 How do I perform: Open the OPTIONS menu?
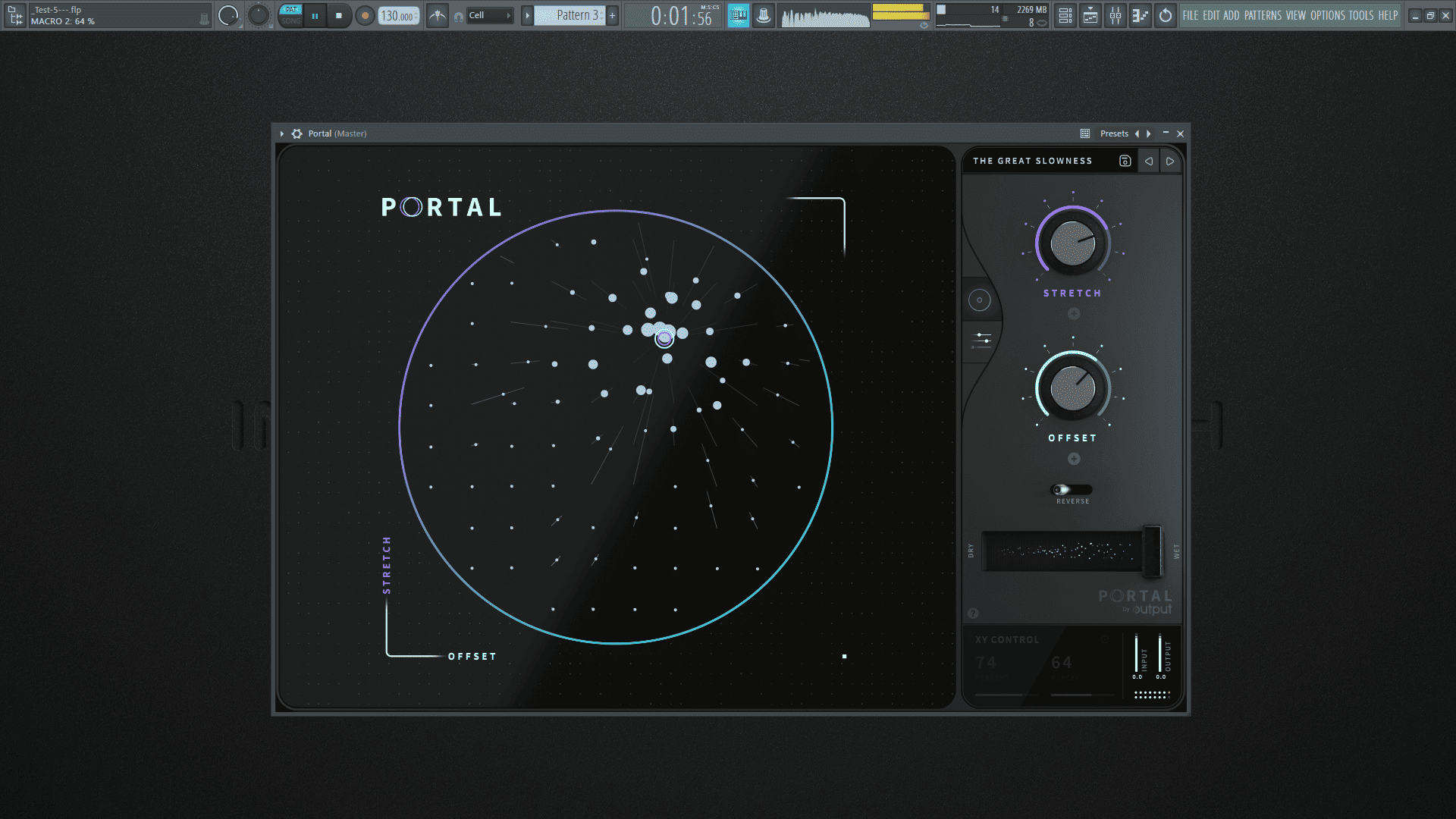[1328, 15]
